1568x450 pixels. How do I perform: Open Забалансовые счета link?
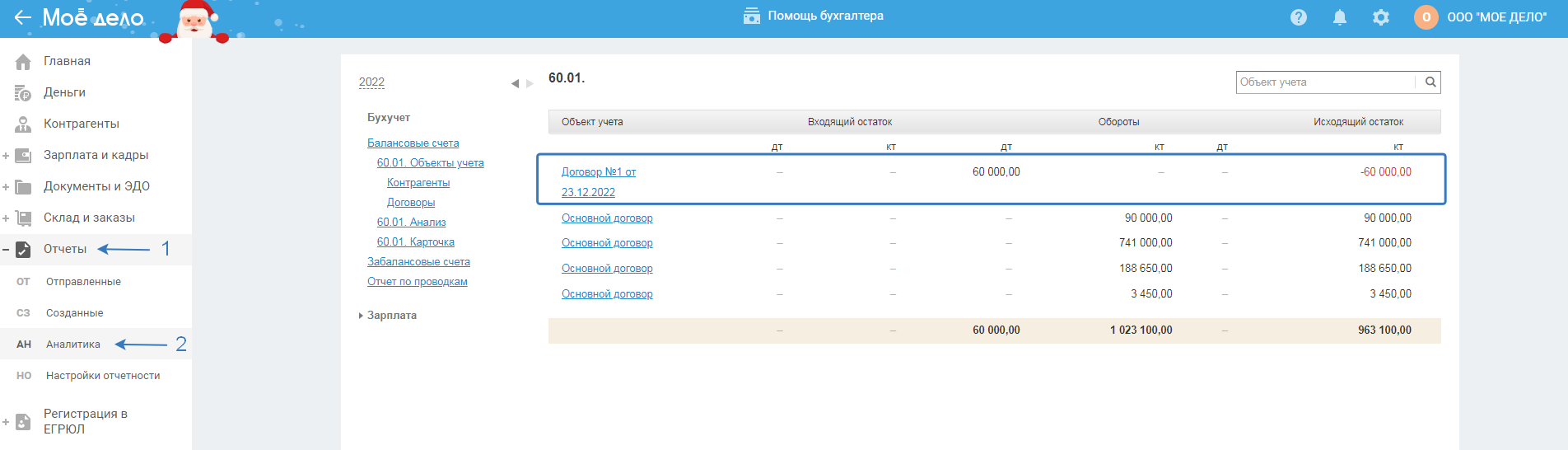(418, 262)
